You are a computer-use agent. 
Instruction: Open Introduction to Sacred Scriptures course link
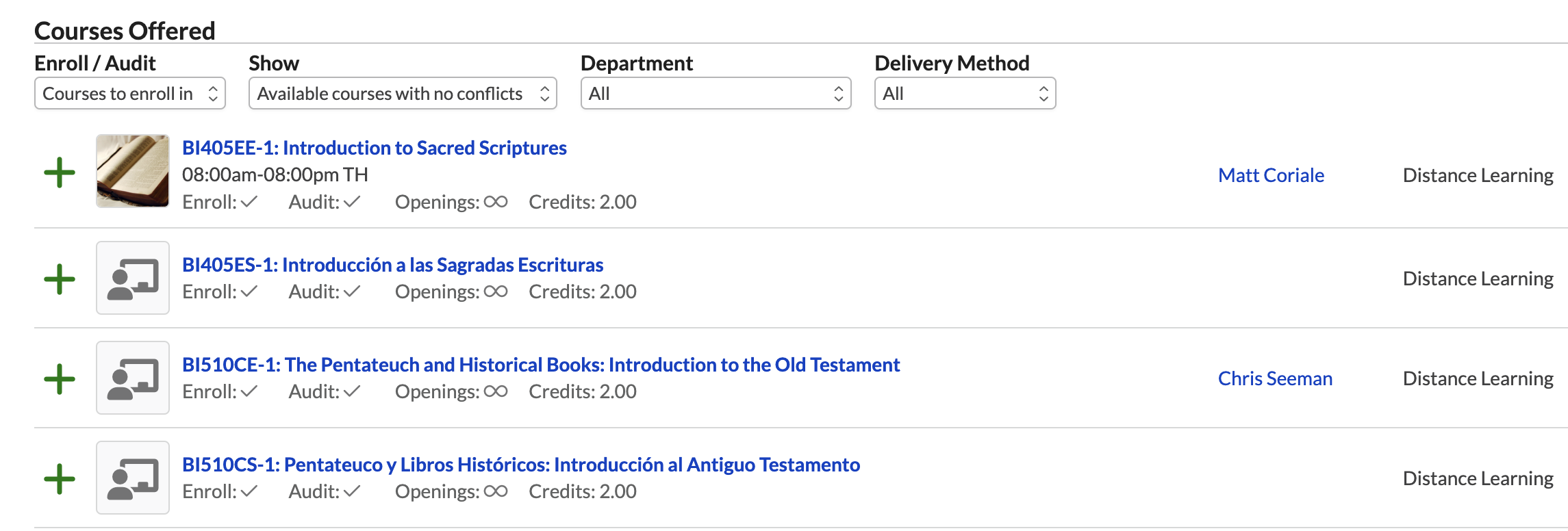[x=374, y=148]
